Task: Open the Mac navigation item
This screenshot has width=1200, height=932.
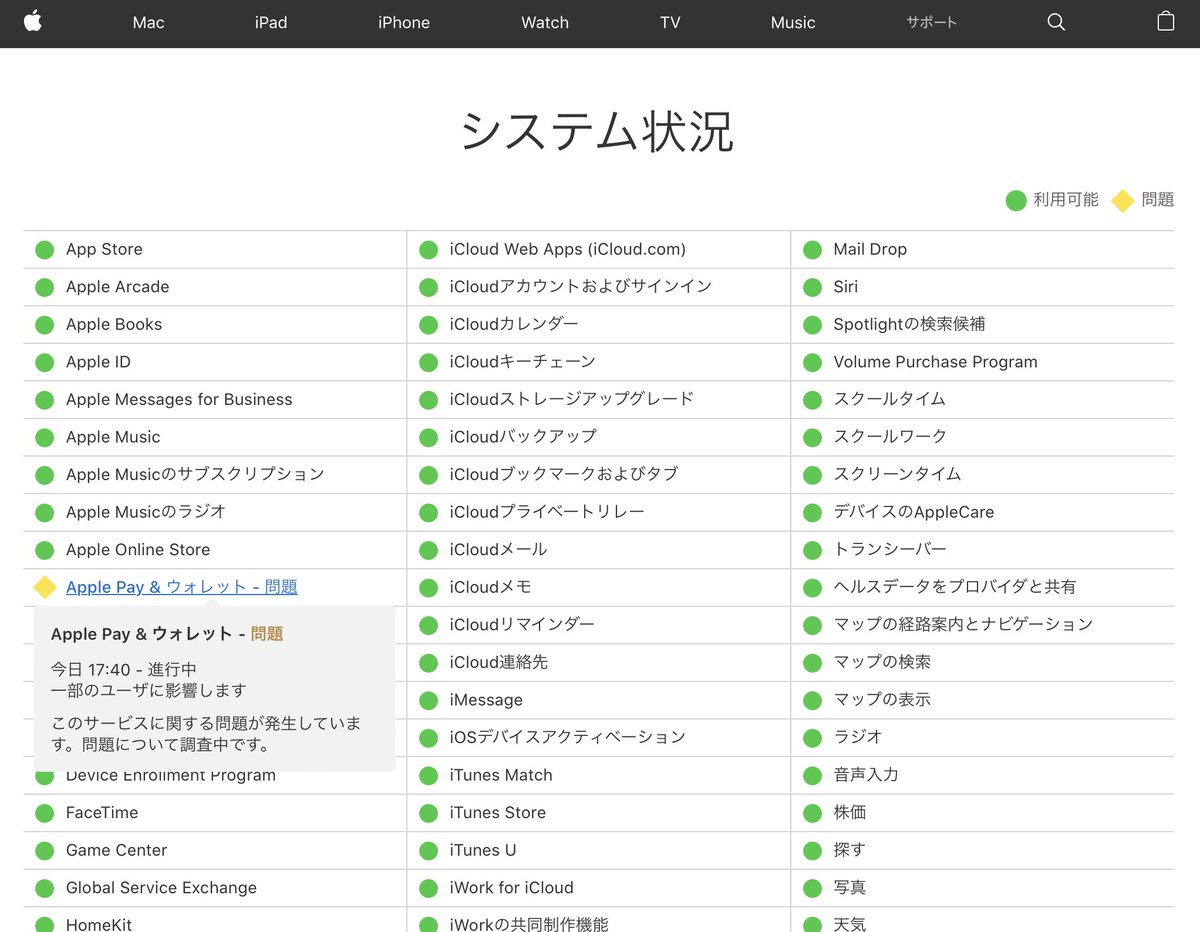Action: tap(148, 22)
